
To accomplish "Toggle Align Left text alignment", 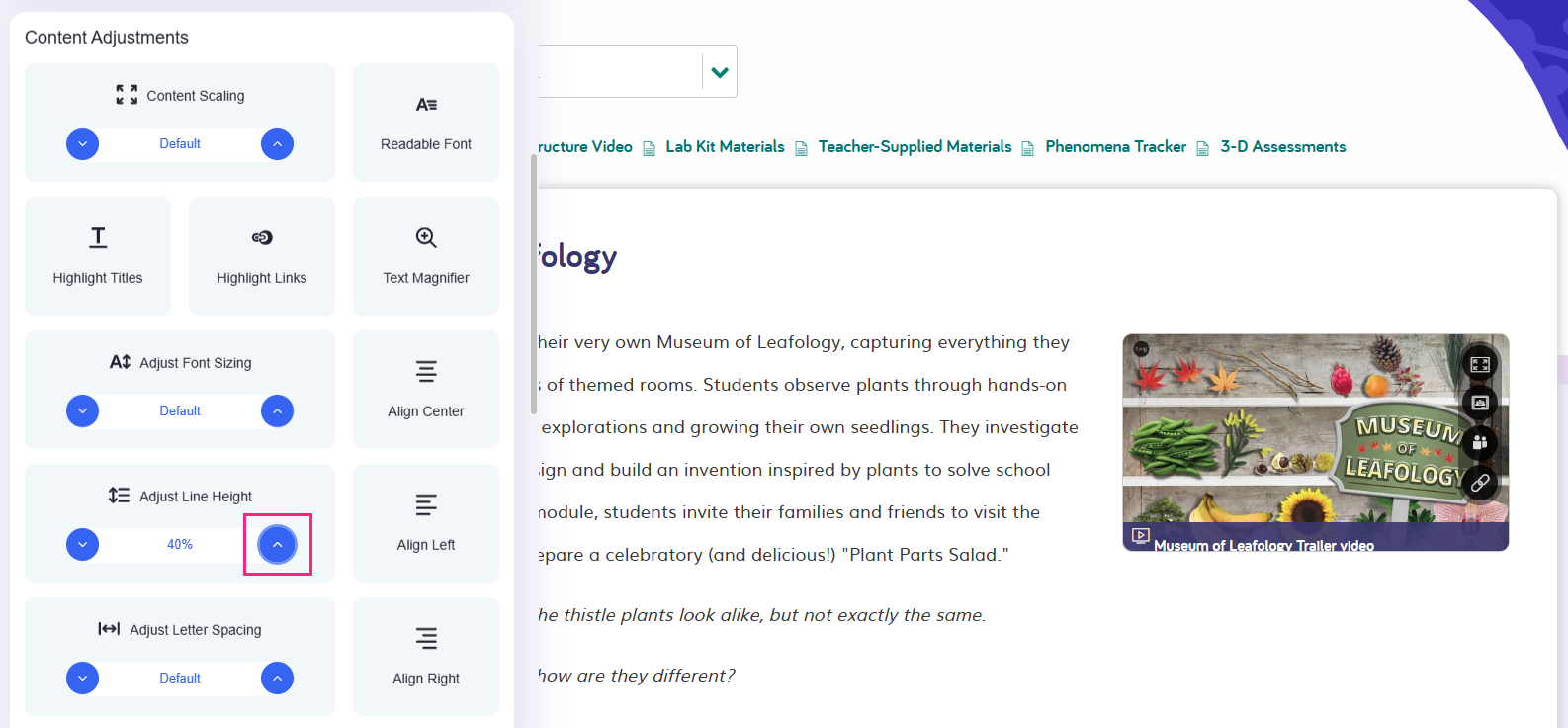I will (x=426, y=523).
